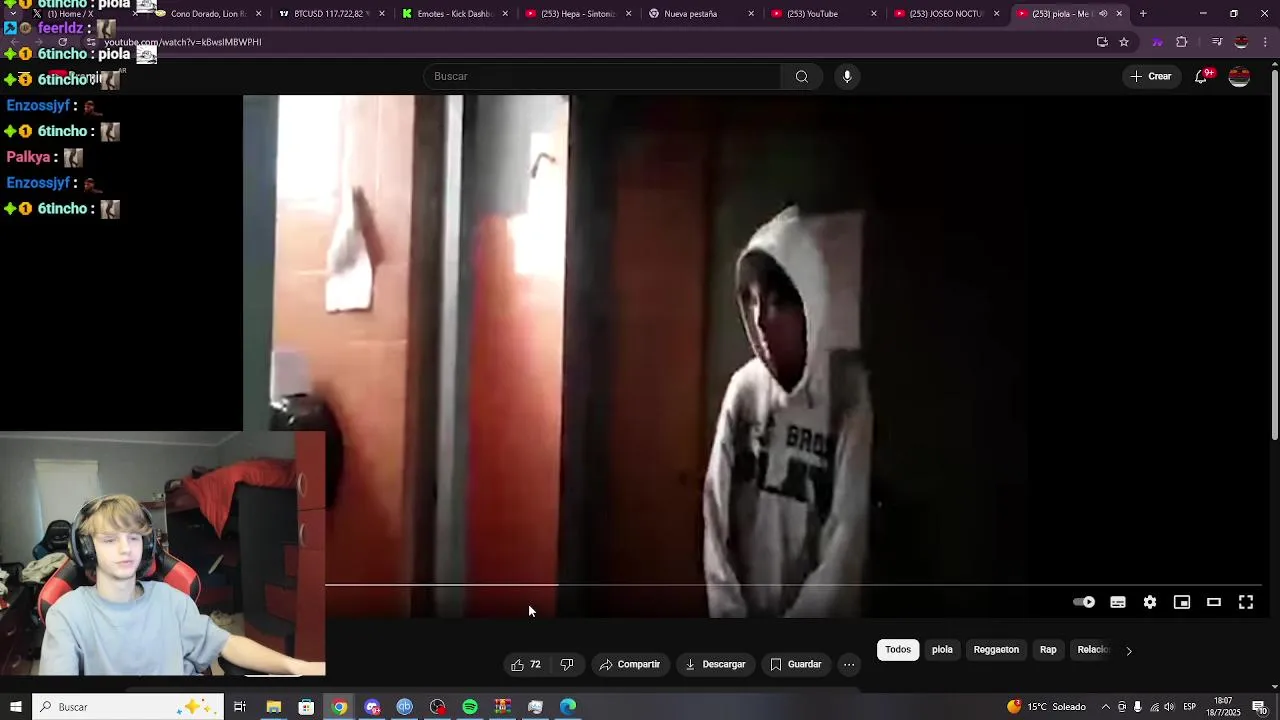This screenshot has height=720, width=1280.
Task: Expand more category chips arrow
Action: [1129, 650]
